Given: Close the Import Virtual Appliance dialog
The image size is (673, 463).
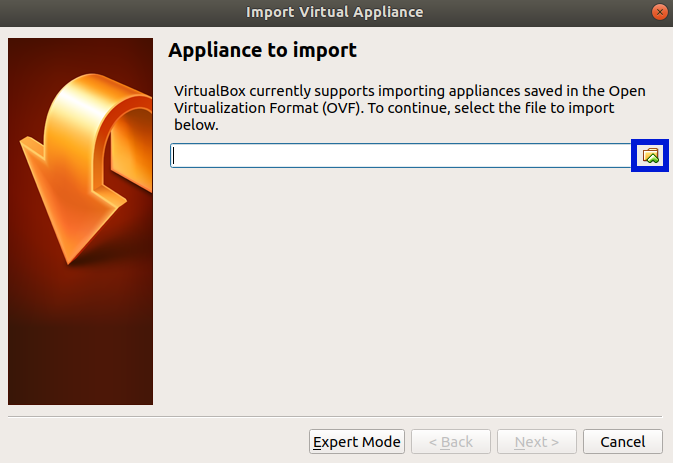Looking at the screenshot, I should pos(659,12).
